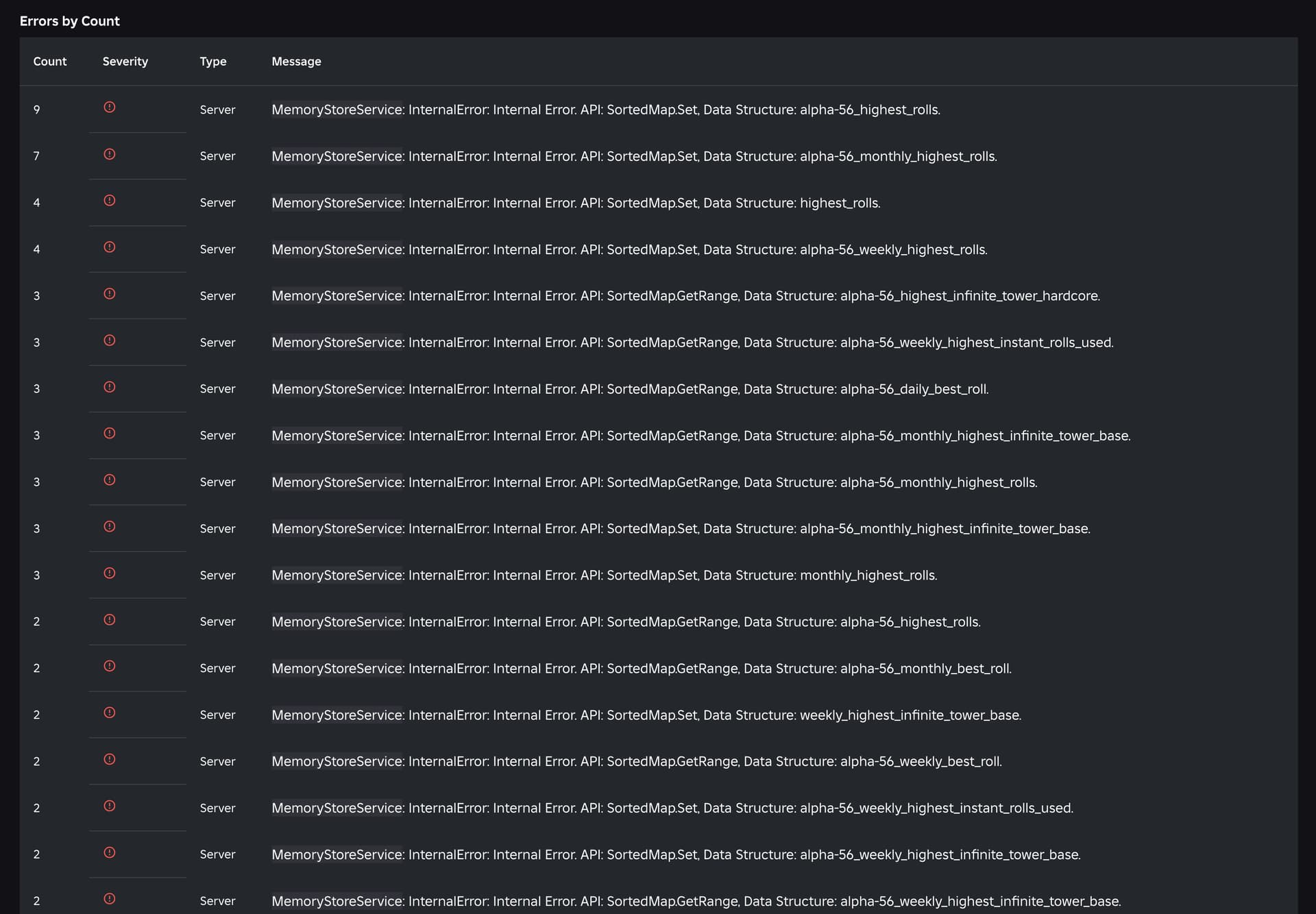Click severity icon on count 7 error row
The image size is (1316, 914).
(x=109, y=154)
